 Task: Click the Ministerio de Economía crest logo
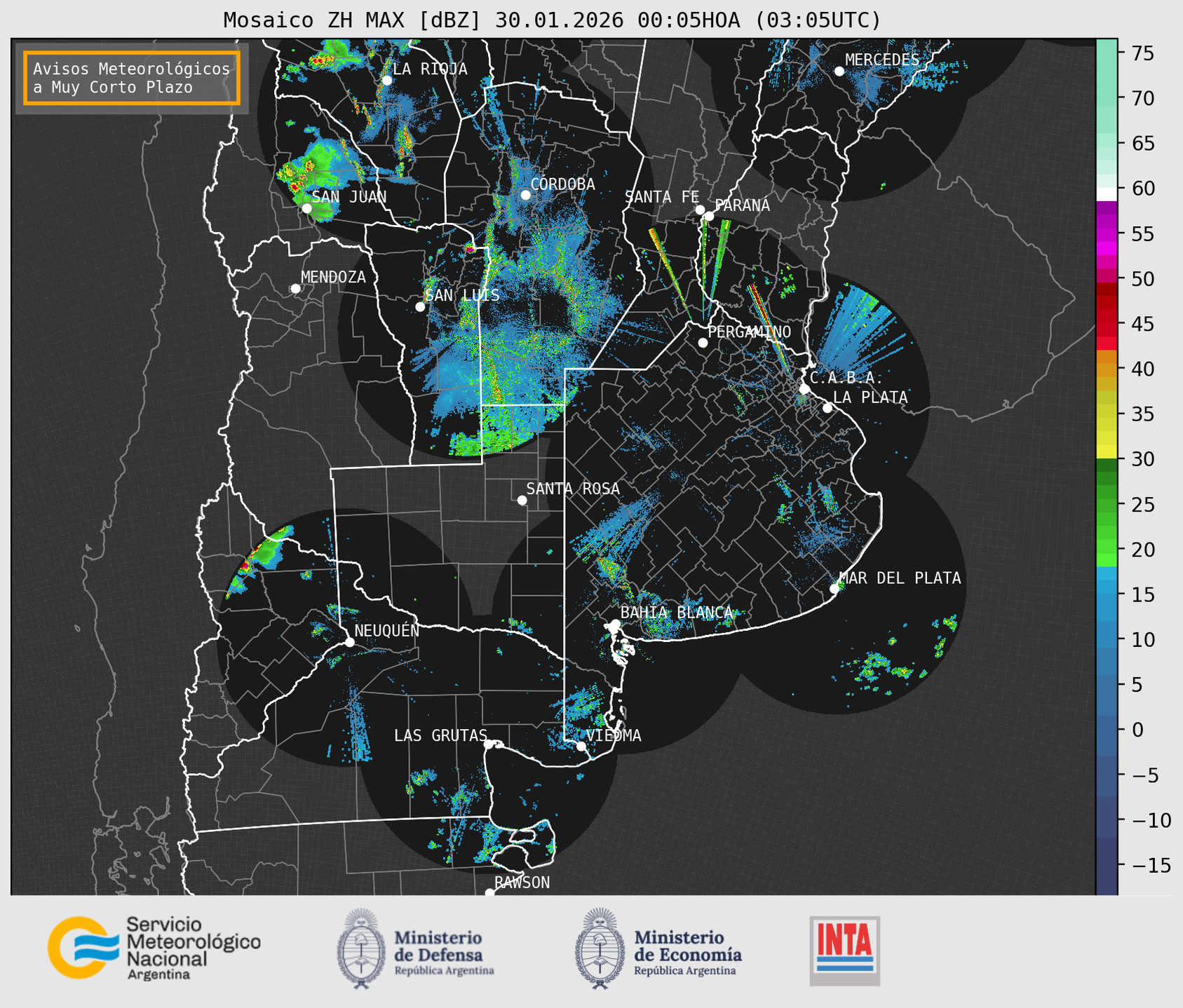pyautogui.click(x=600, y=948)
